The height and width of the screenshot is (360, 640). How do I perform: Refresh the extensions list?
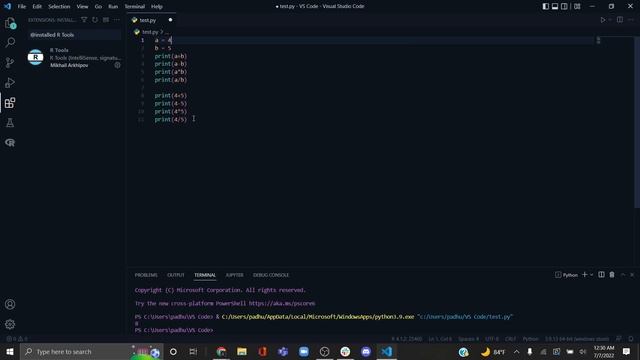point(95,20)
